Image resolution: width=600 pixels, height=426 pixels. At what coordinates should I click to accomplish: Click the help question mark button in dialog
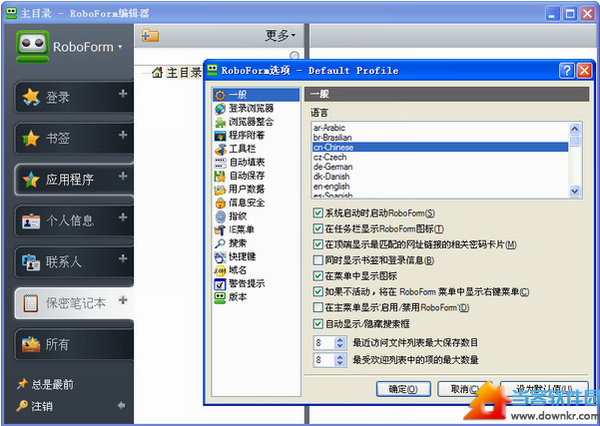566,71
